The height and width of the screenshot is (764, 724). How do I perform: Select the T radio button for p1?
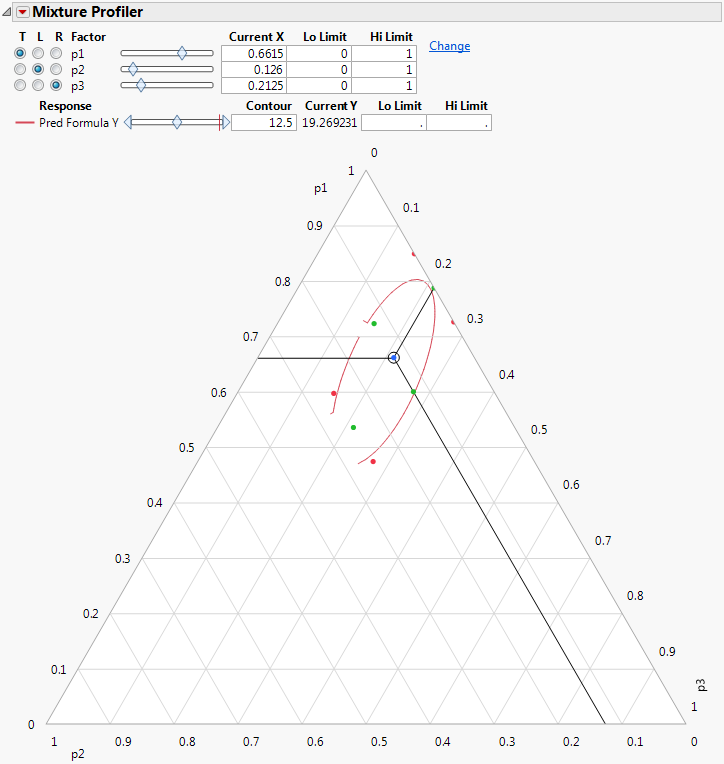click(x=20, y=53)
